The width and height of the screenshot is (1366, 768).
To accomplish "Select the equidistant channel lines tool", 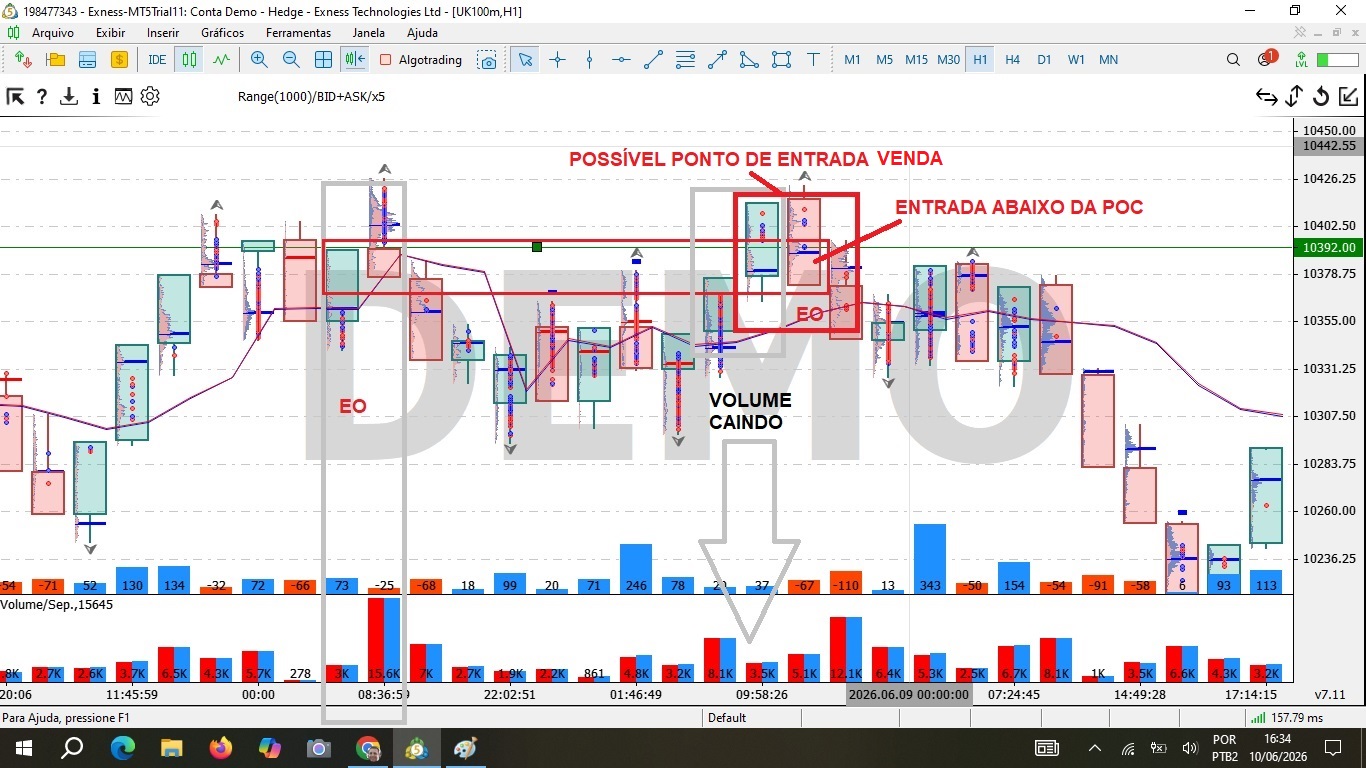I will coord(685,60).
